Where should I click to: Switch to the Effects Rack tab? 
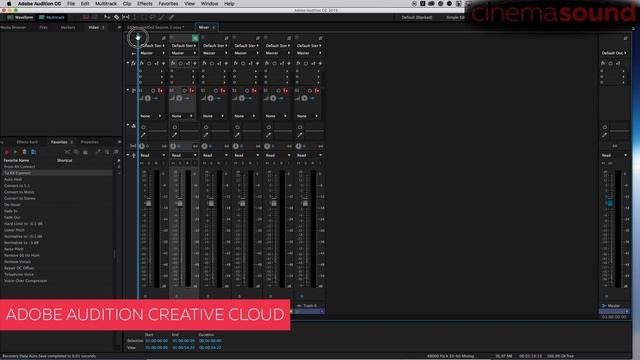(27, 142)
